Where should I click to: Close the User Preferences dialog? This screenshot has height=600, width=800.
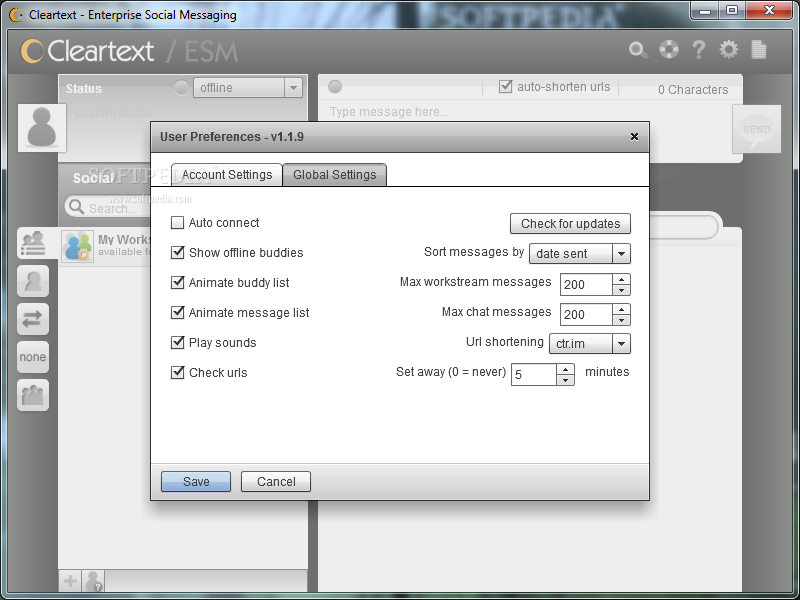[x=634, y=137]
